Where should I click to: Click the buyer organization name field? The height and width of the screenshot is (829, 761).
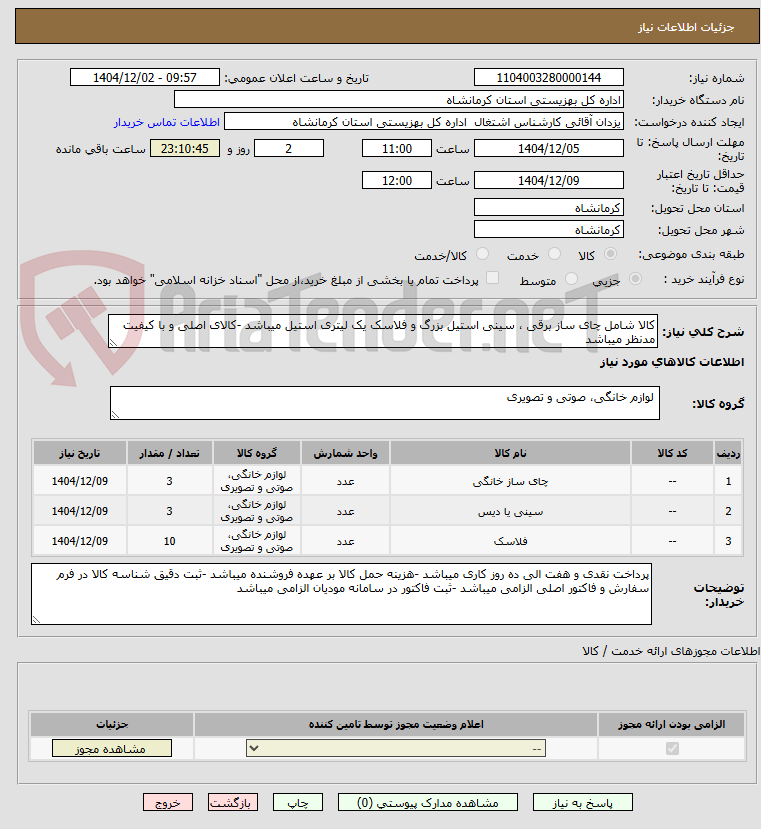(x=399, y=100)
